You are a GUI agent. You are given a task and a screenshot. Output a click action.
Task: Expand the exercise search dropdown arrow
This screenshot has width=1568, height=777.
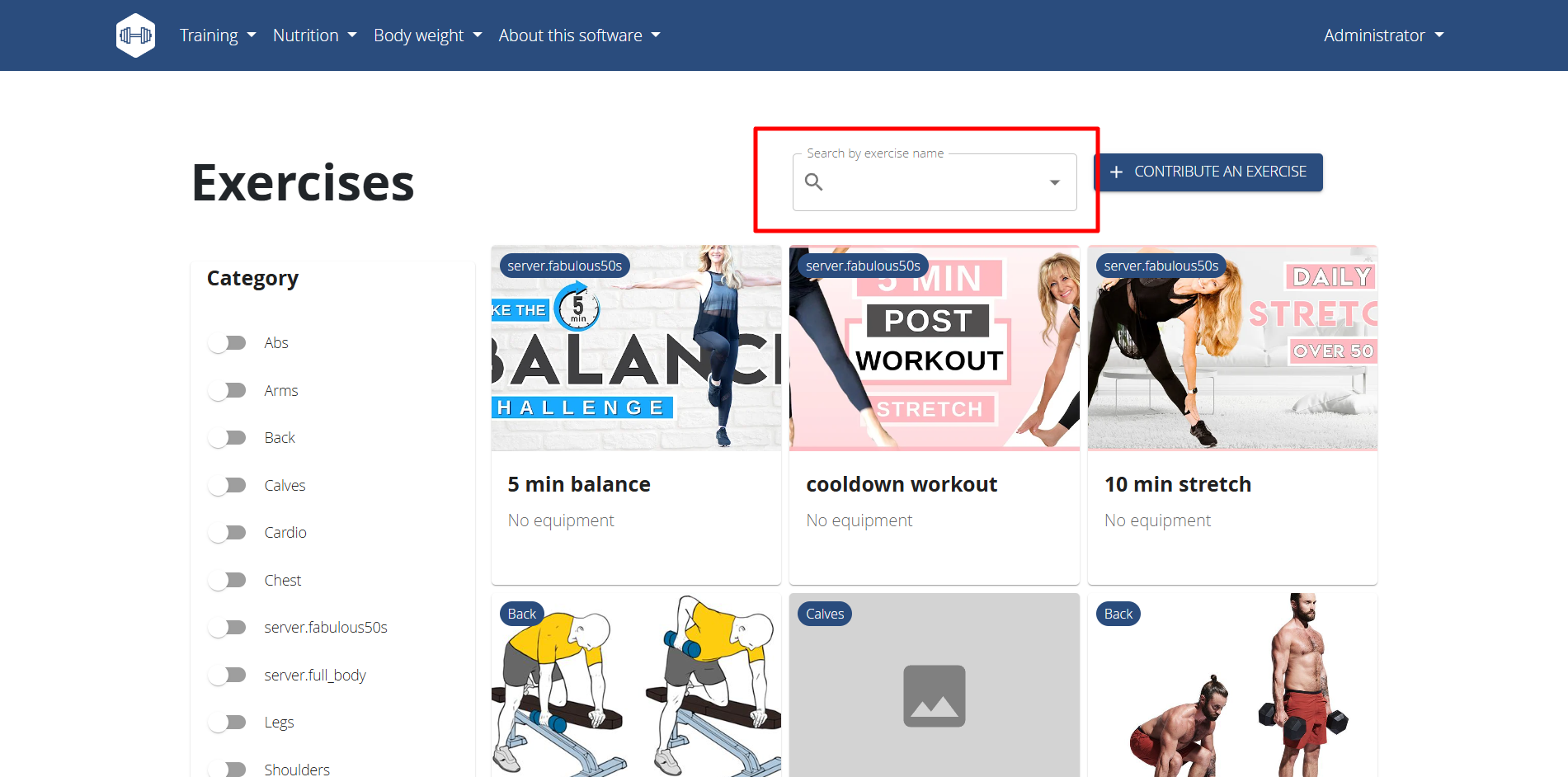click(x=1054, y=182)
